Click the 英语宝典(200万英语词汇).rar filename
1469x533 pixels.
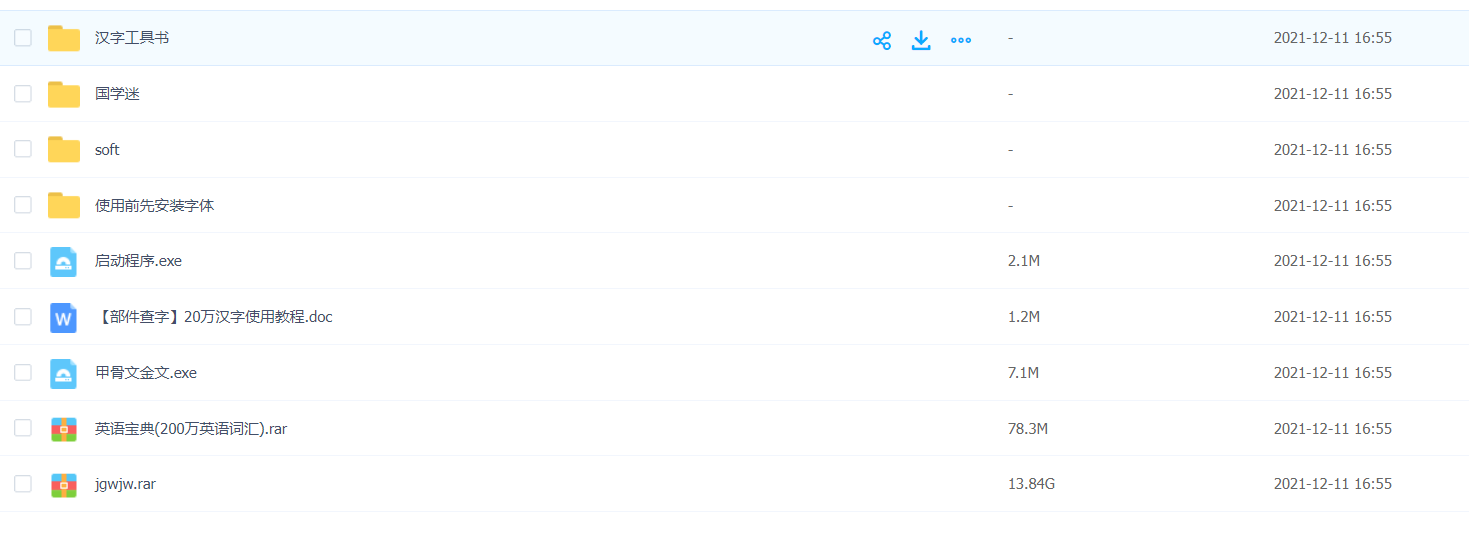pyautogui.click(x=191, y=428)
